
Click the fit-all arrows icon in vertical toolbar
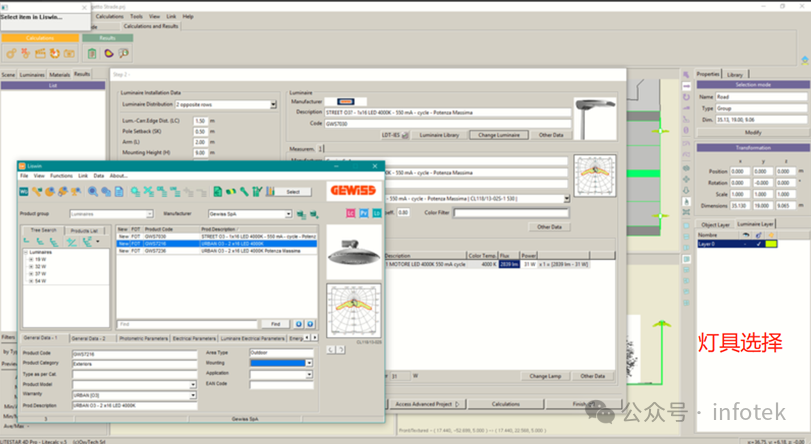(686, 213)
